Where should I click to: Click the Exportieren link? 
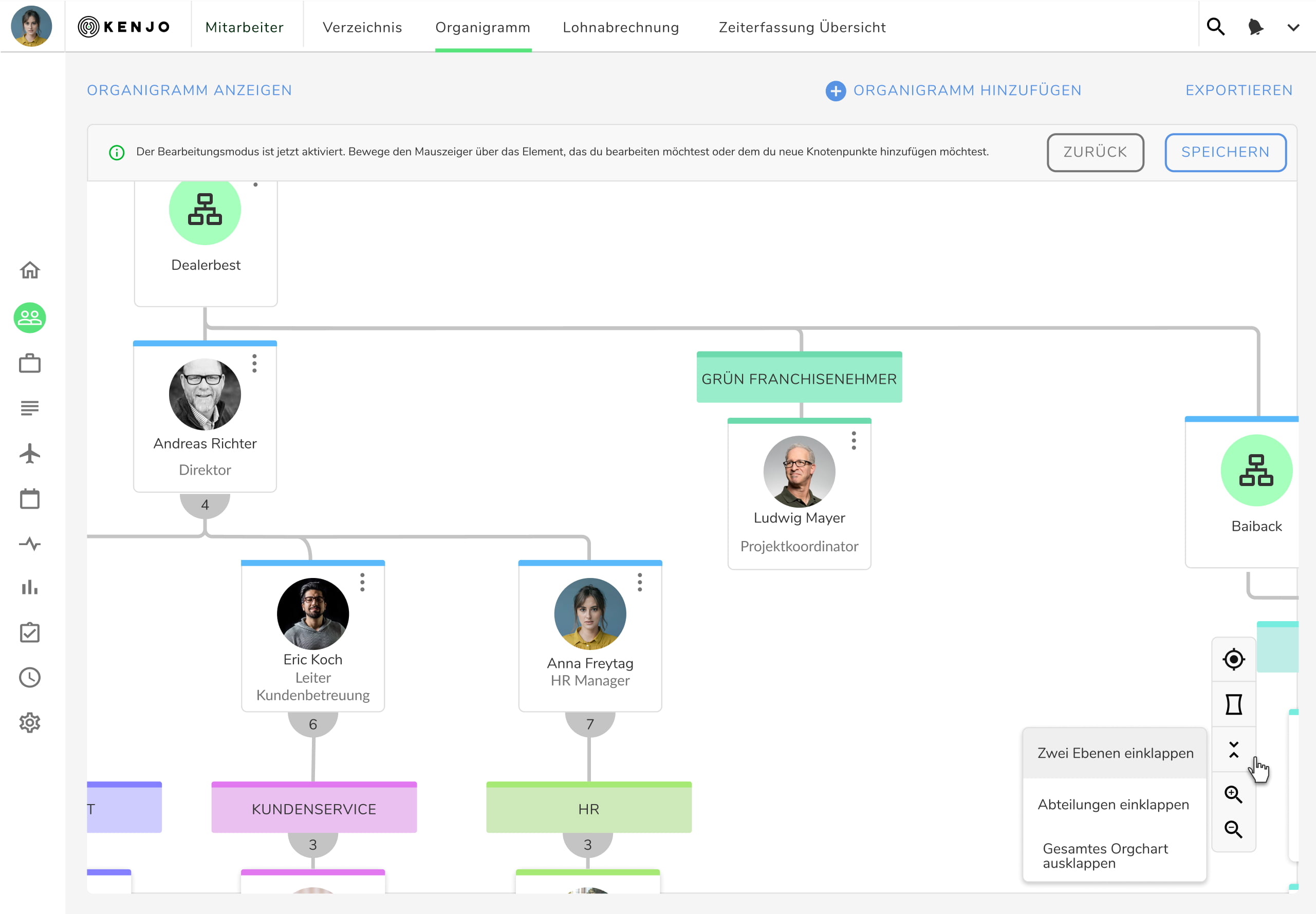[1239, 90]
